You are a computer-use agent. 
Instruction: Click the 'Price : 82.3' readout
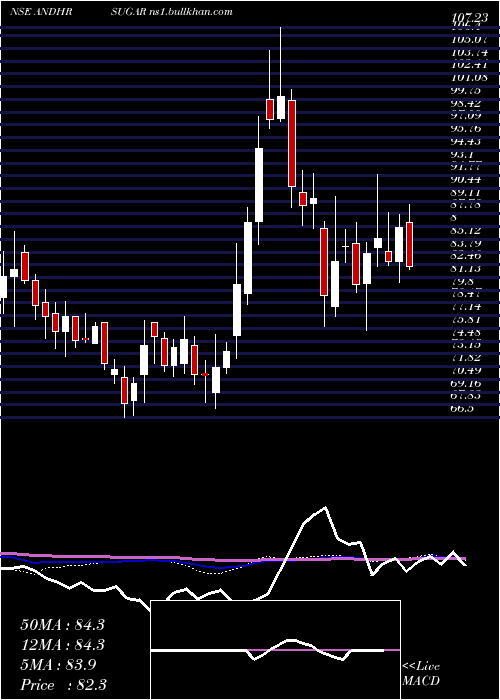click(x=63, y=685)
